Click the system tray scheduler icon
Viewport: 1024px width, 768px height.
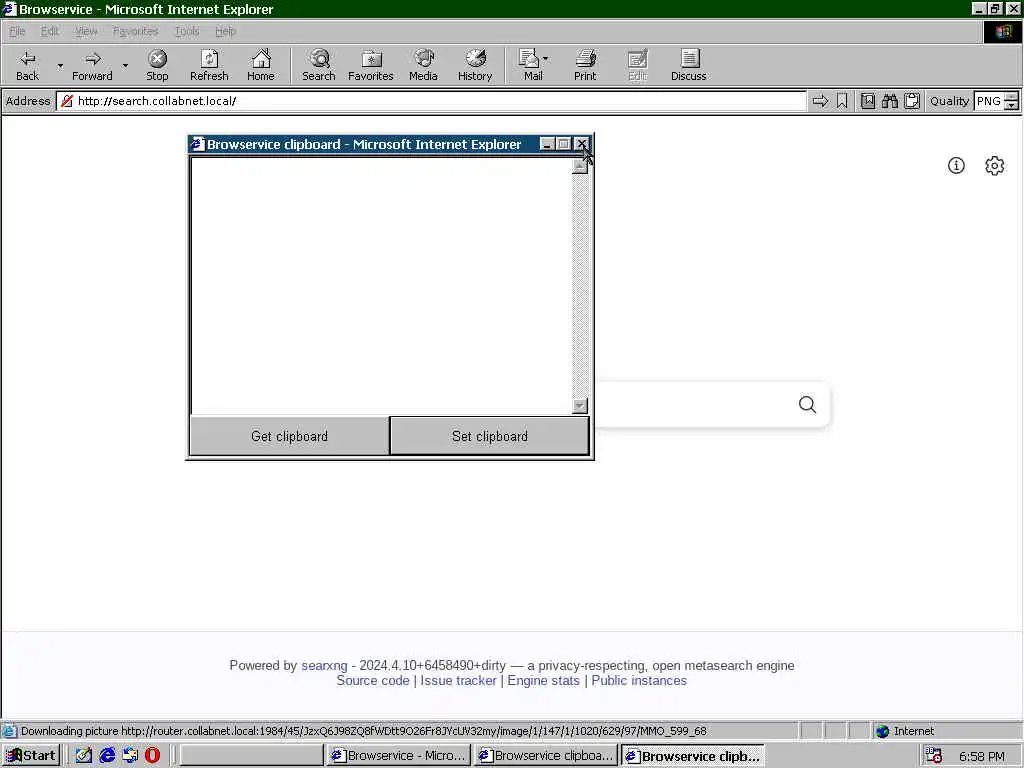coord(933,756)
